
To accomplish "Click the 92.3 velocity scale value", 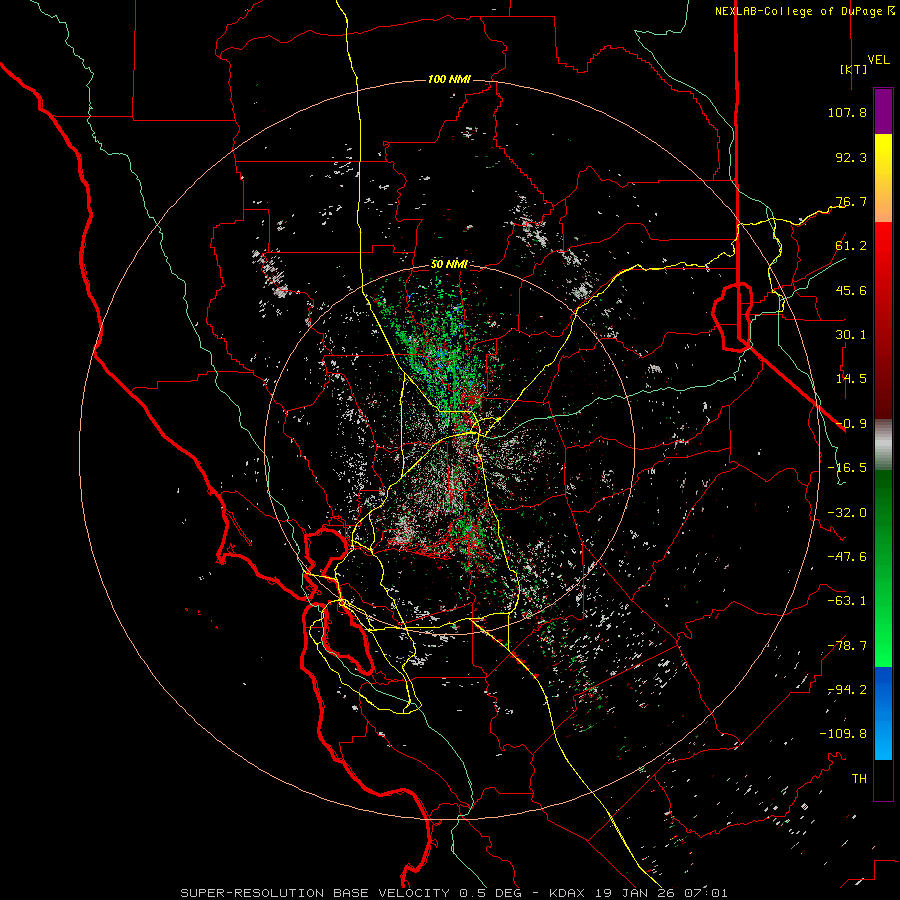I will click(851, 157).
